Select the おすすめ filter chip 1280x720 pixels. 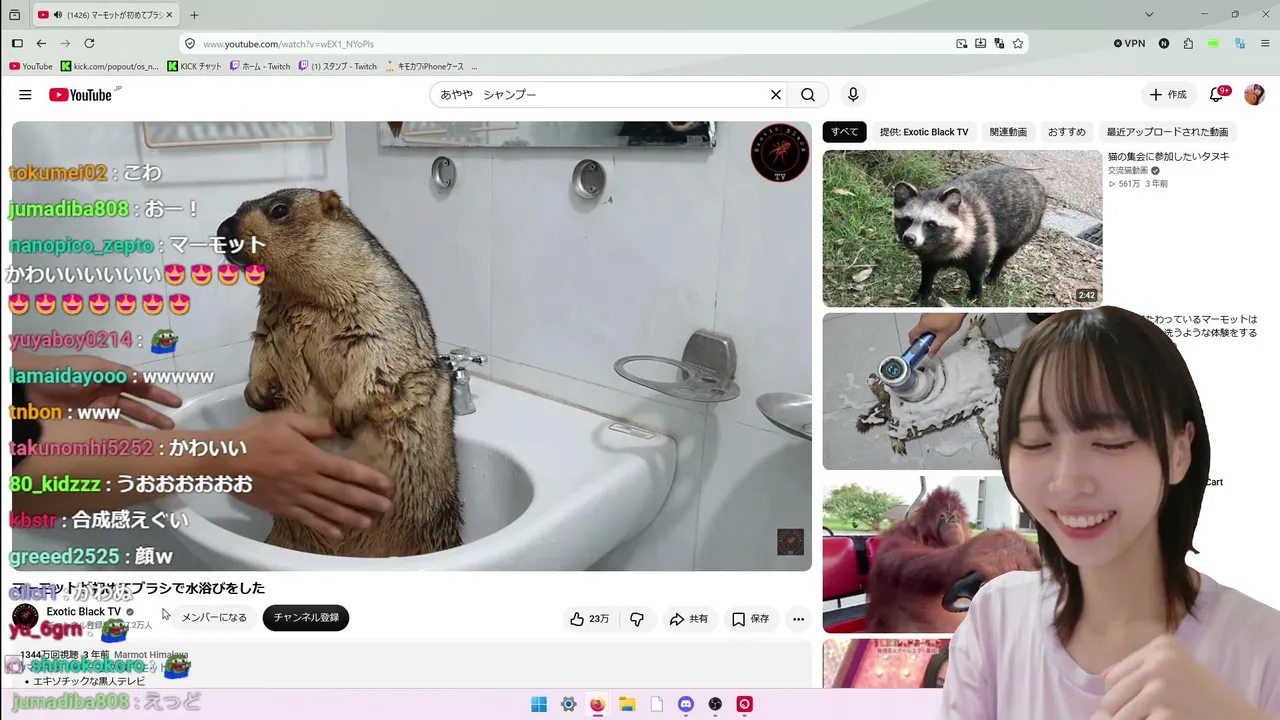click(1067, 132)
